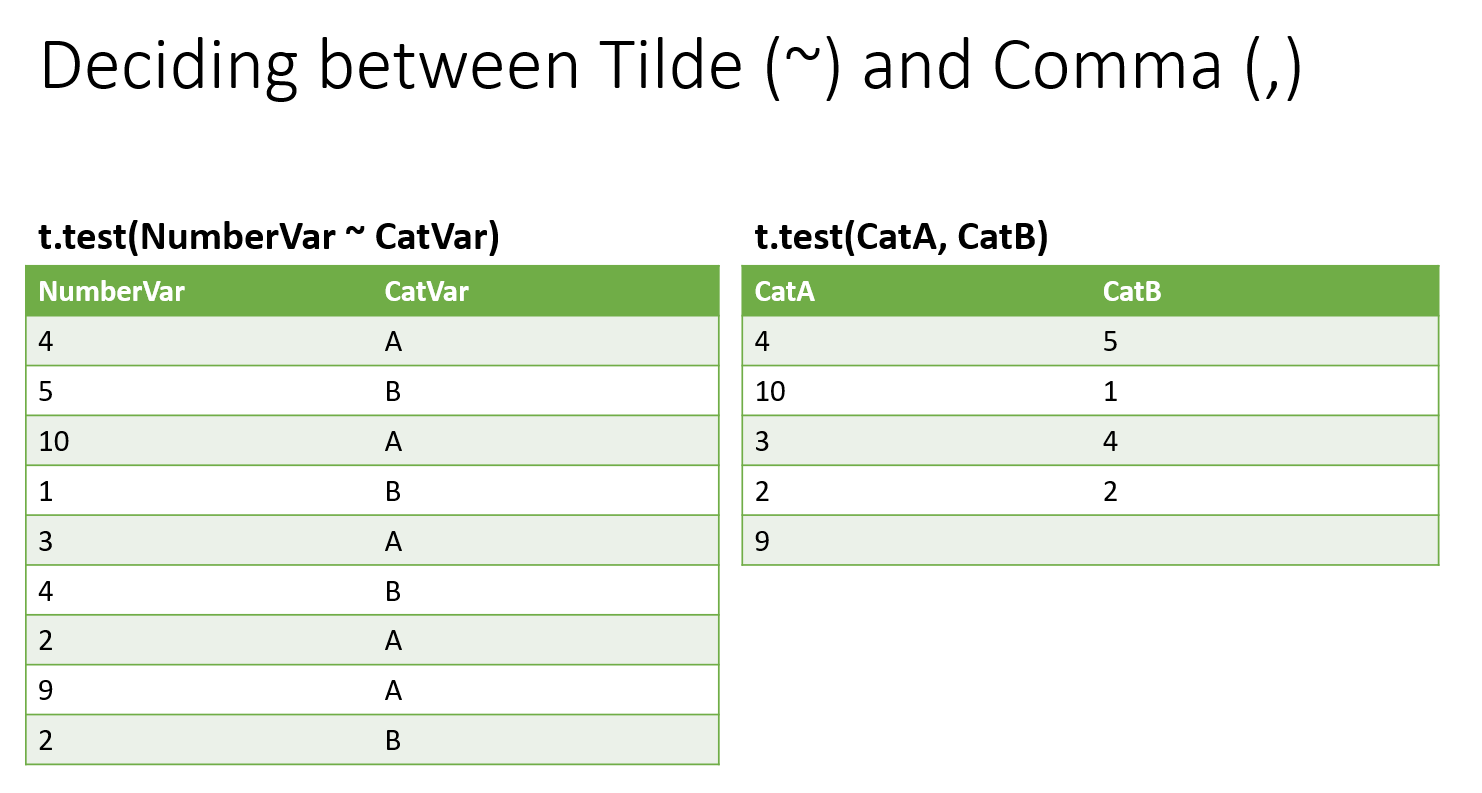The height and width of the screenshot is (793, 1482).
Task: Click the empty CatB cell in last row
Action: [x=1265, y=540]
